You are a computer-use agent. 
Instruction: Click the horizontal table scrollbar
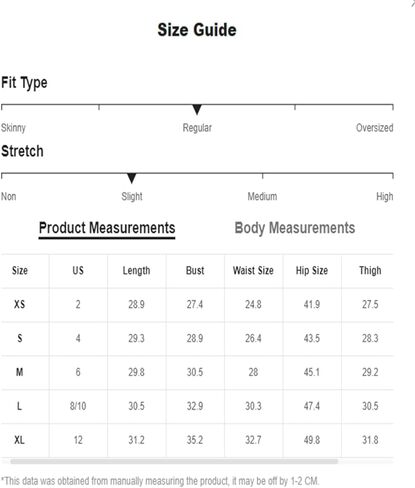[174, 461]
